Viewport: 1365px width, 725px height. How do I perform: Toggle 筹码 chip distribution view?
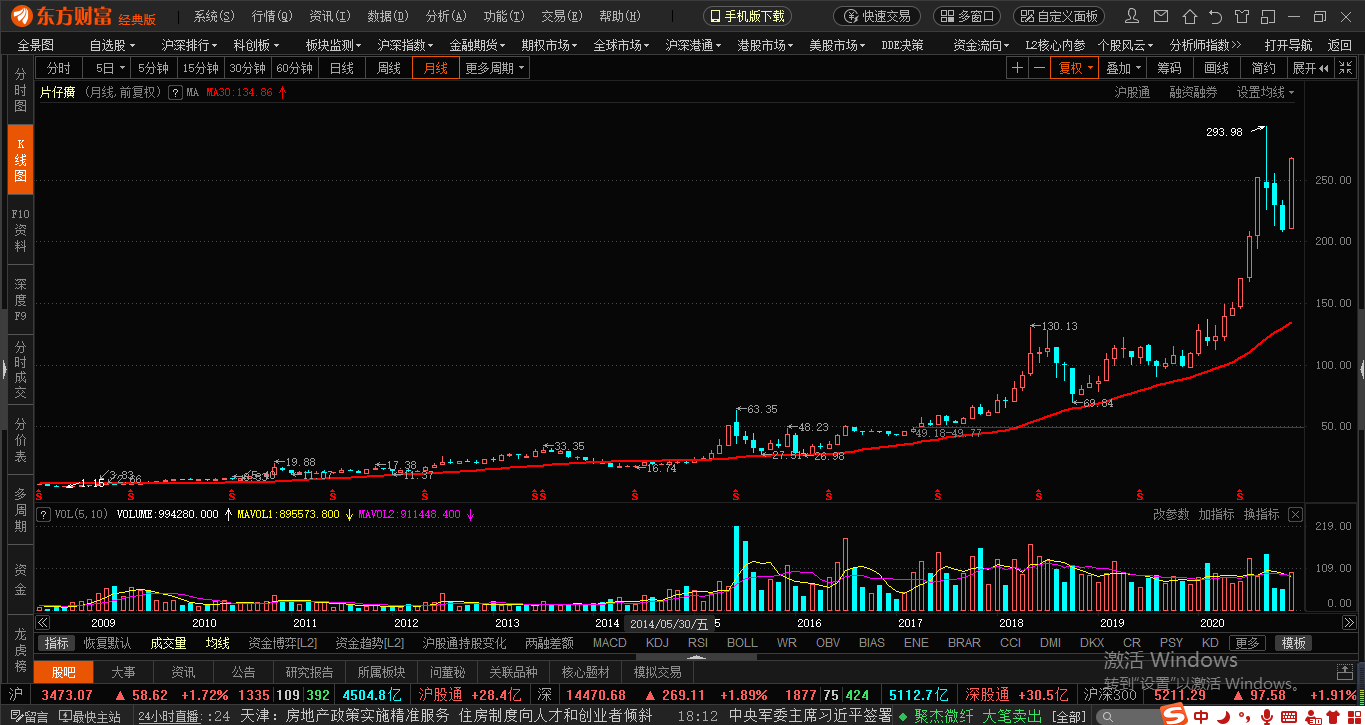1169,68
